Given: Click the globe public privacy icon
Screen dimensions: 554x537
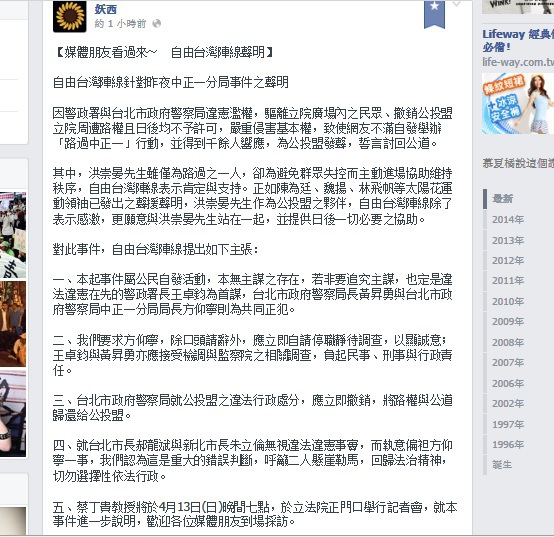Looking at the screenshot, I should click(157, 24).
